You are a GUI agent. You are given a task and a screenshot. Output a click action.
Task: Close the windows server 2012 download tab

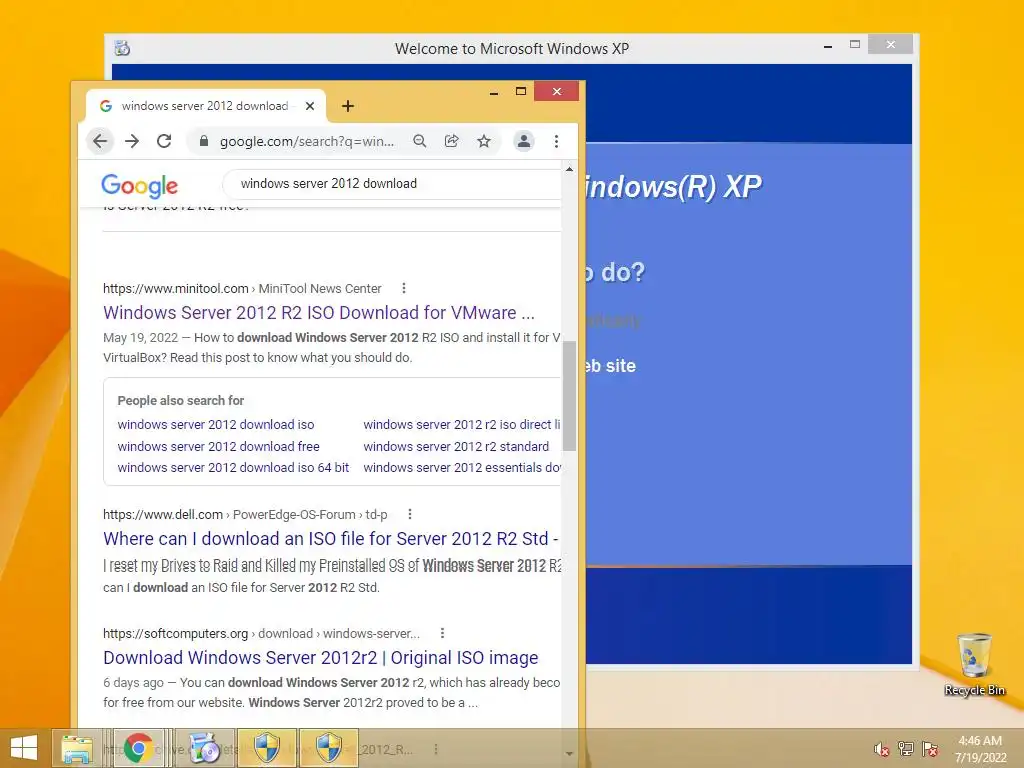coord(310,106)
